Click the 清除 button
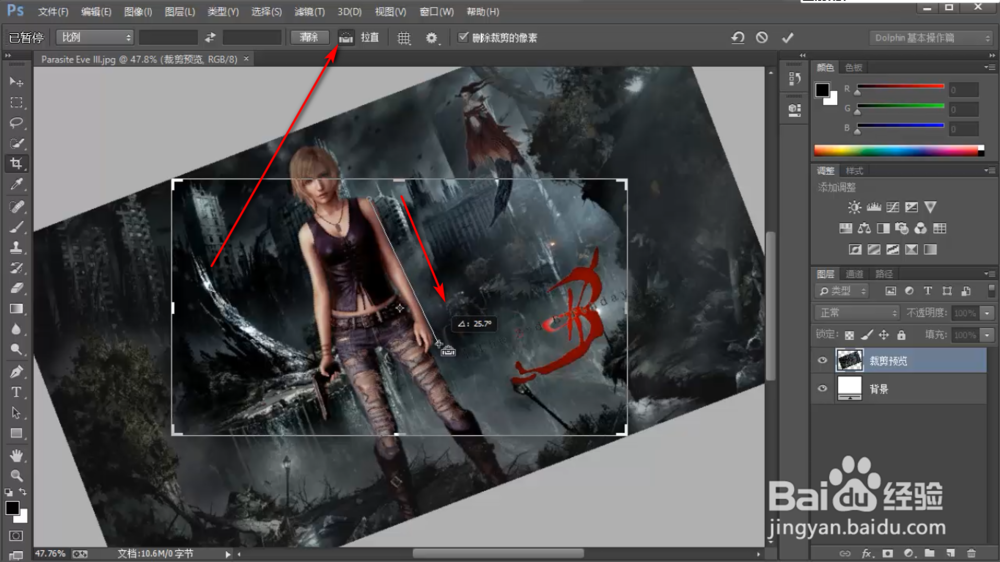Image resolution: width=1000 pixels, height=562 pixels. [309, 38]
